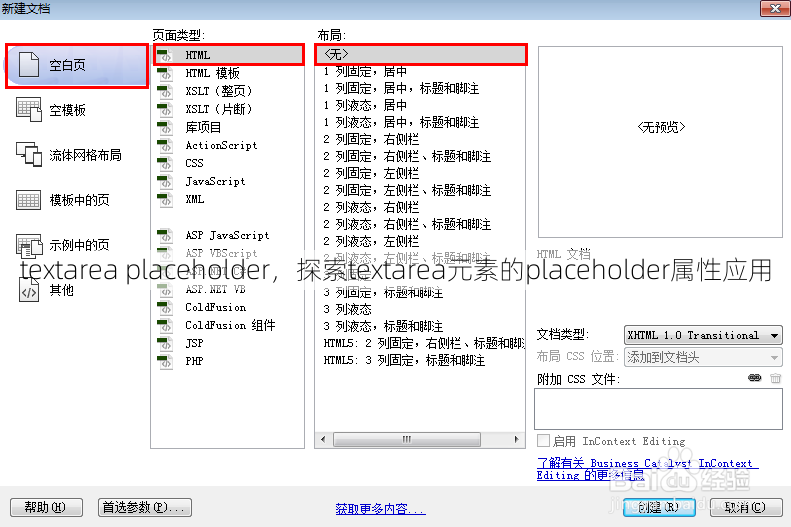Click the 取消(C) button
The image size is (791, 527).
(x=746, y=507)
